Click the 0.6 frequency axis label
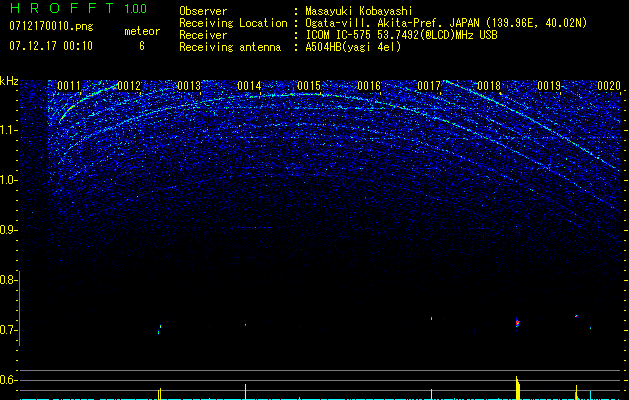629x400 pixels. pos(8,380)
